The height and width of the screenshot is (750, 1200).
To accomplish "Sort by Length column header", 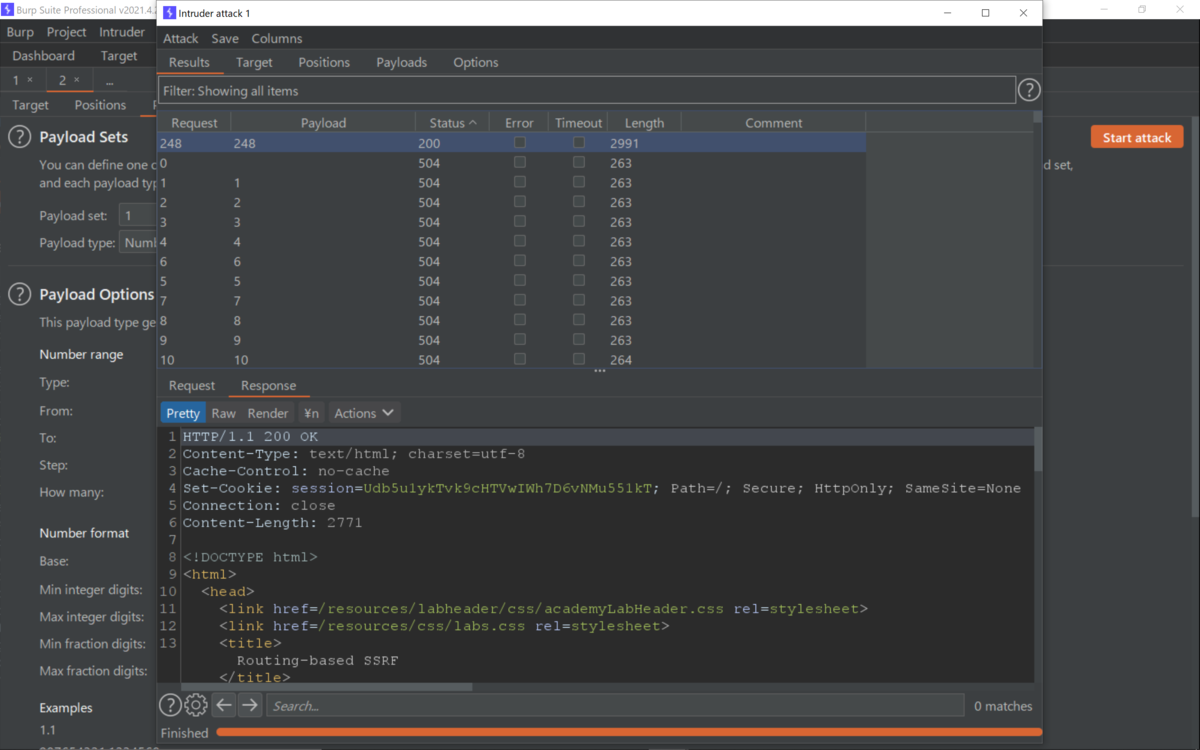I will (x=644, y=123).
